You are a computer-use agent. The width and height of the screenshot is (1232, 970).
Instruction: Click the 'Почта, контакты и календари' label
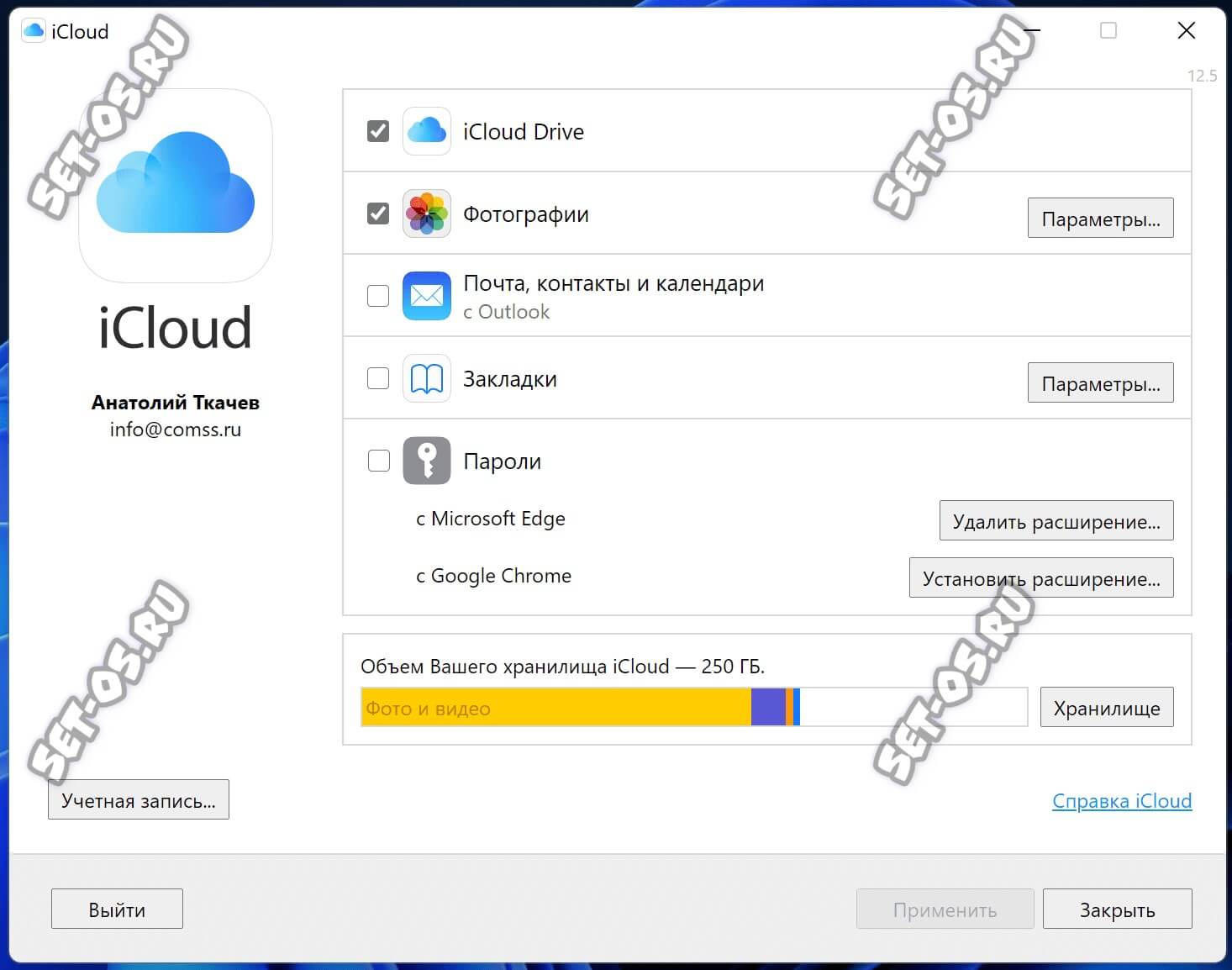click(x=613, y=283)
